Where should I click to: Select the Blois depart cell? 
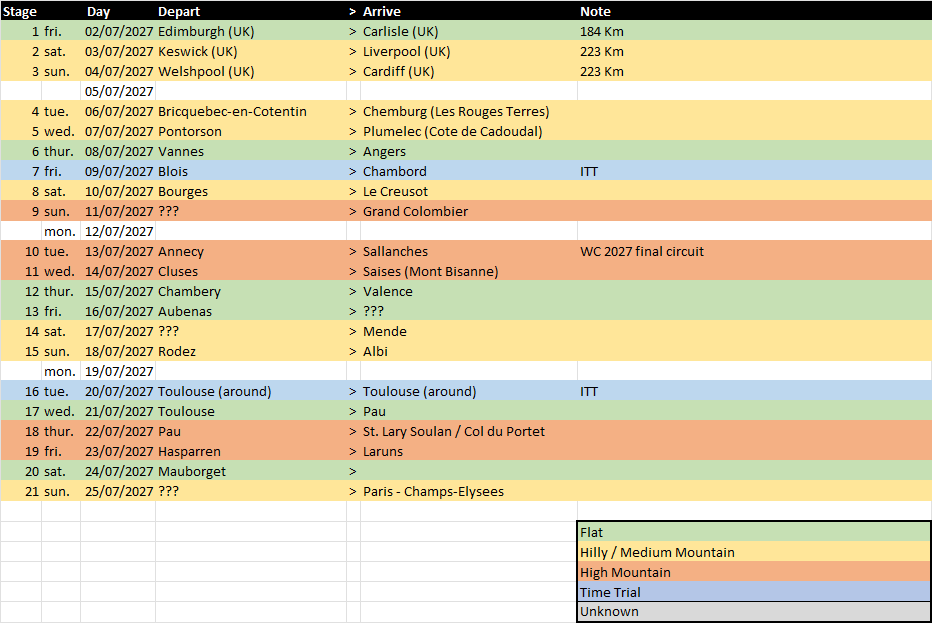251,172
